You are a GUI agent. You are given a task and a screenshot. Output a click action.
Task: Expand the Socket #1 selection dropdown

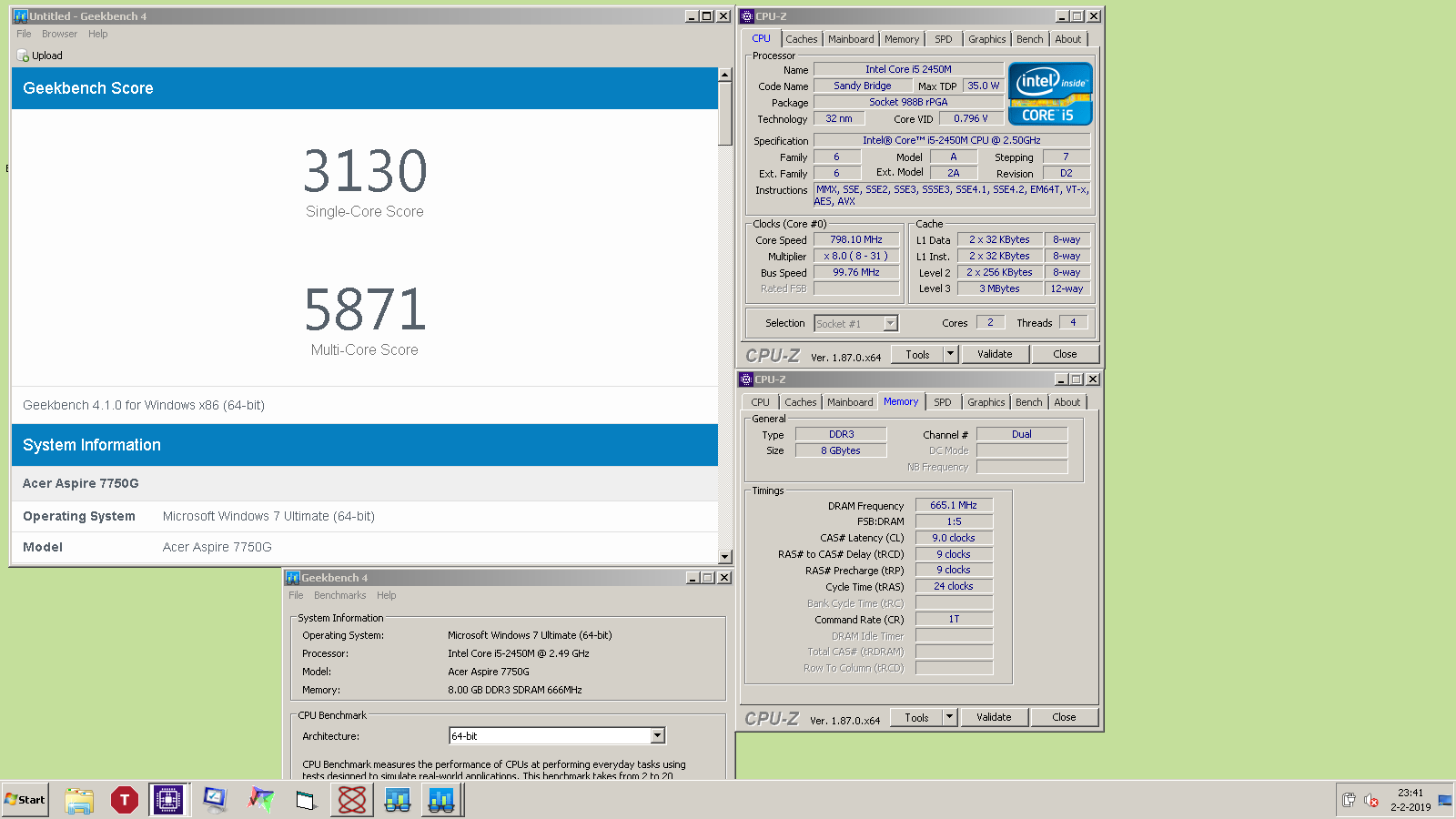pyautogui.click(x=891, y=323)
